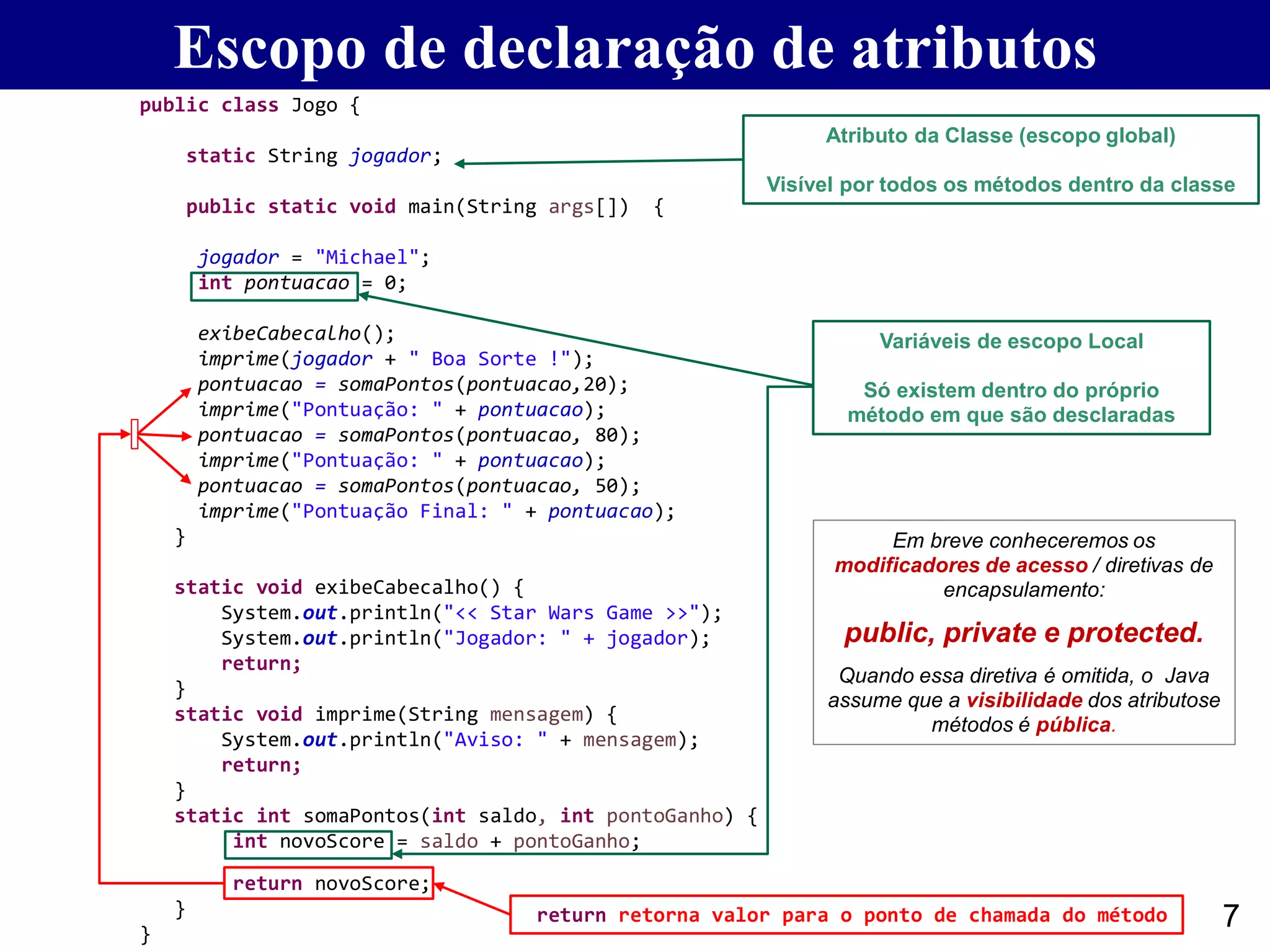
Task: Click the slide title 'Escopo de declaração de atributos'
Action: (635, 48)
